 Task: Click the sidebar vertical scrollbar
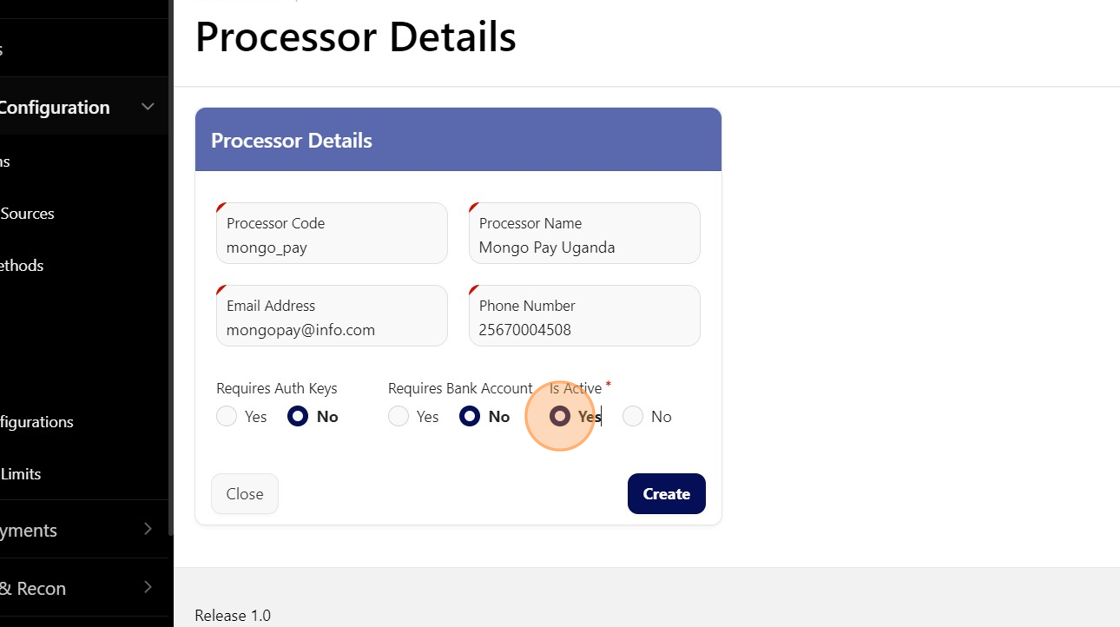pos(171,300)
